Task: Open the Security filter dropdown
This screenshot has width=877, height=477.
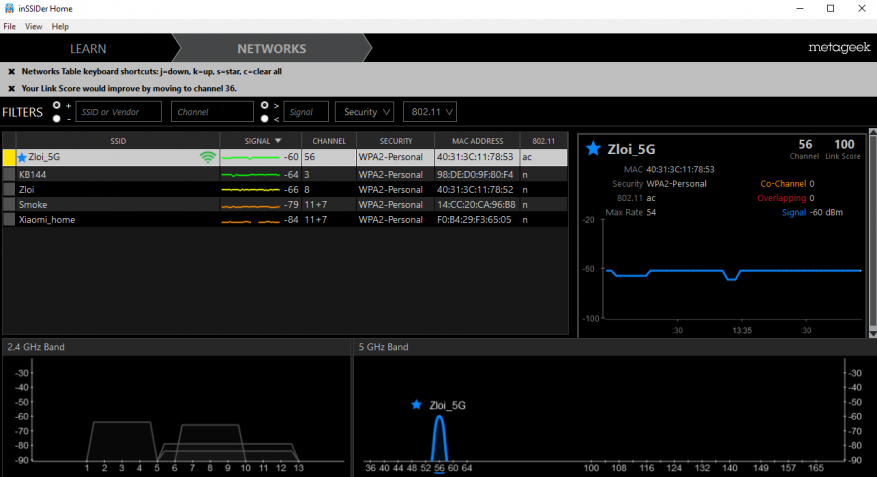Action: pos(365,112)
